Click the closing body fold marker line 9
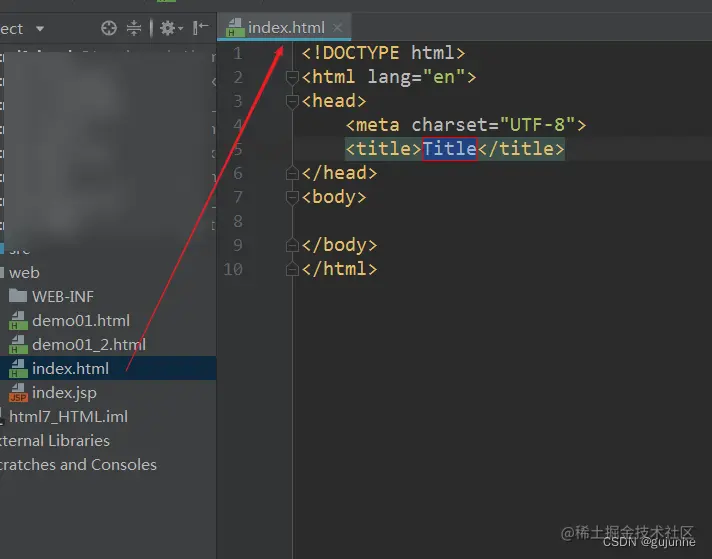Image resolution: width=712 pixels, height=559 pixels. (292, 245)
